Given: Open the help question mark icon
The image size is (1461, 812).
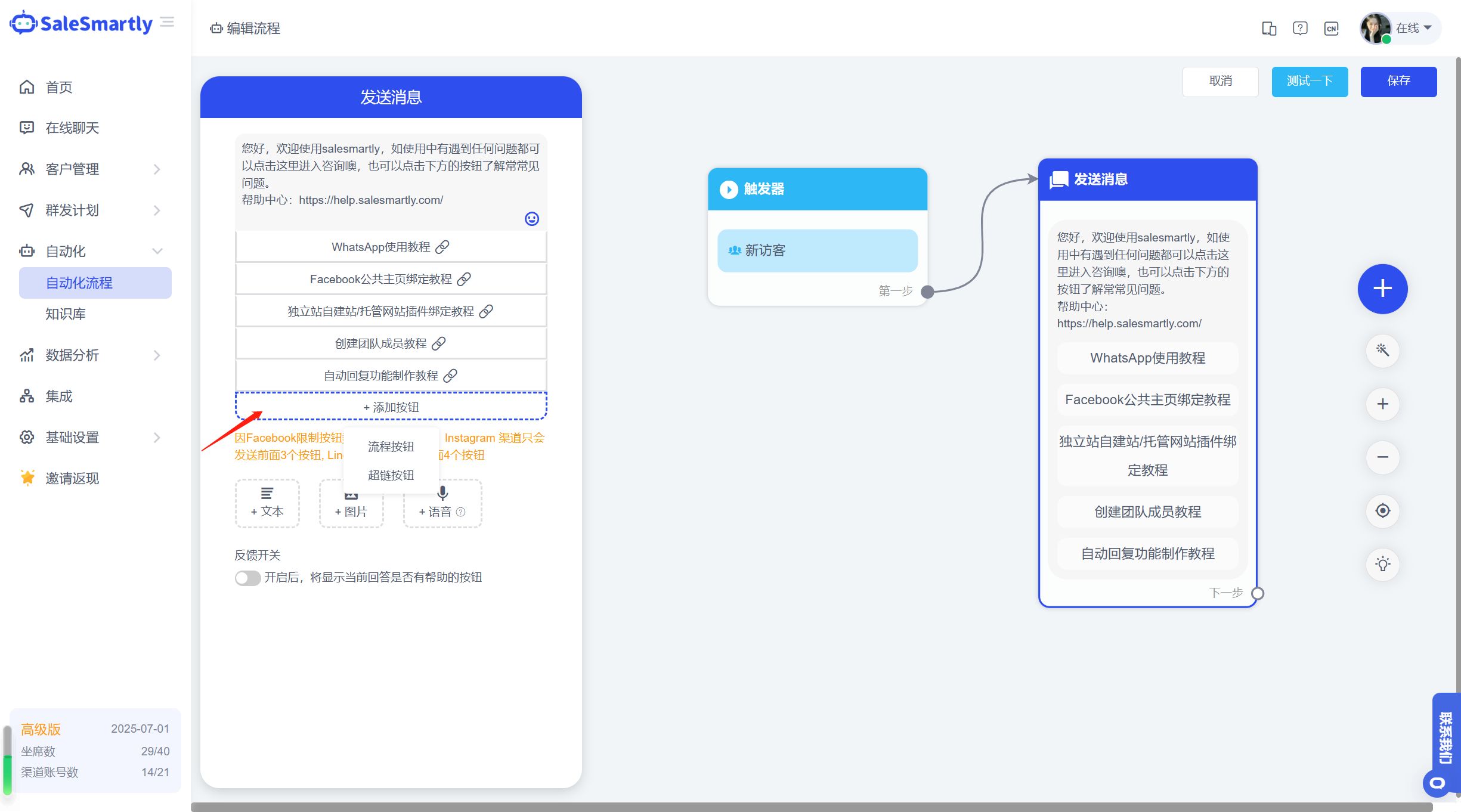Looking at the screenshot, I should pos(1300,28).
